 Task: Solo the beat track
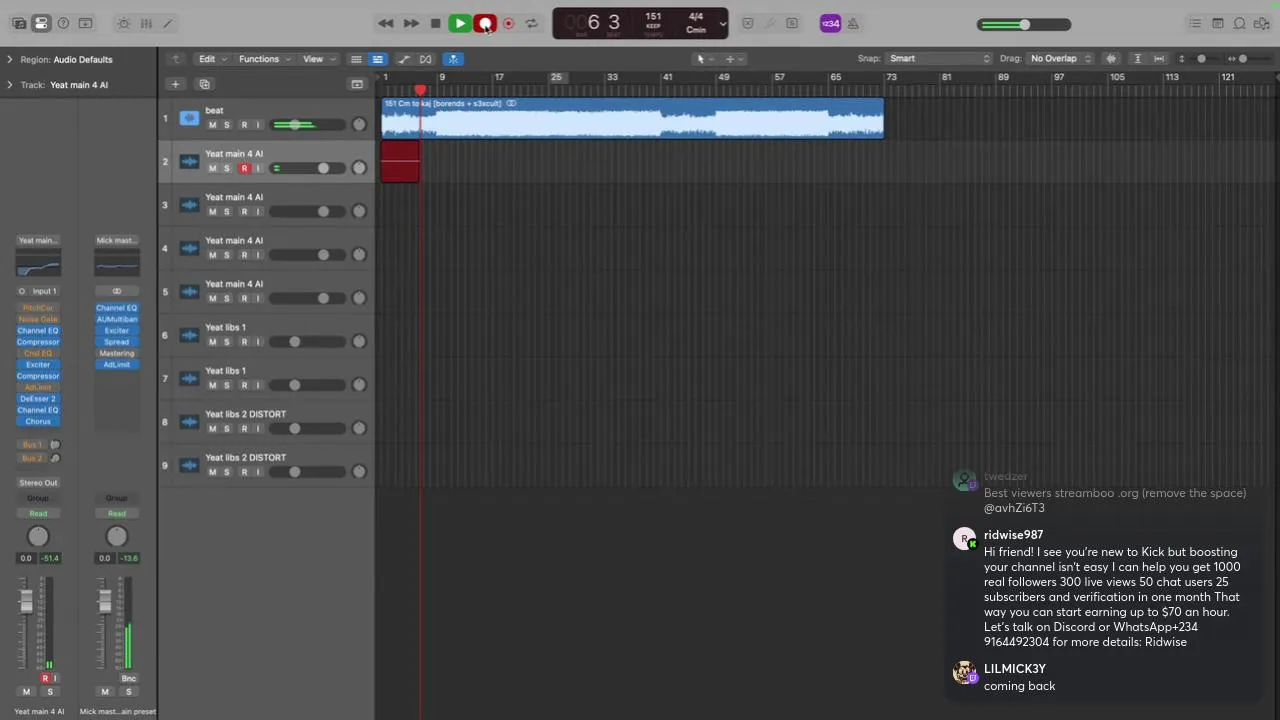[227, 125]
